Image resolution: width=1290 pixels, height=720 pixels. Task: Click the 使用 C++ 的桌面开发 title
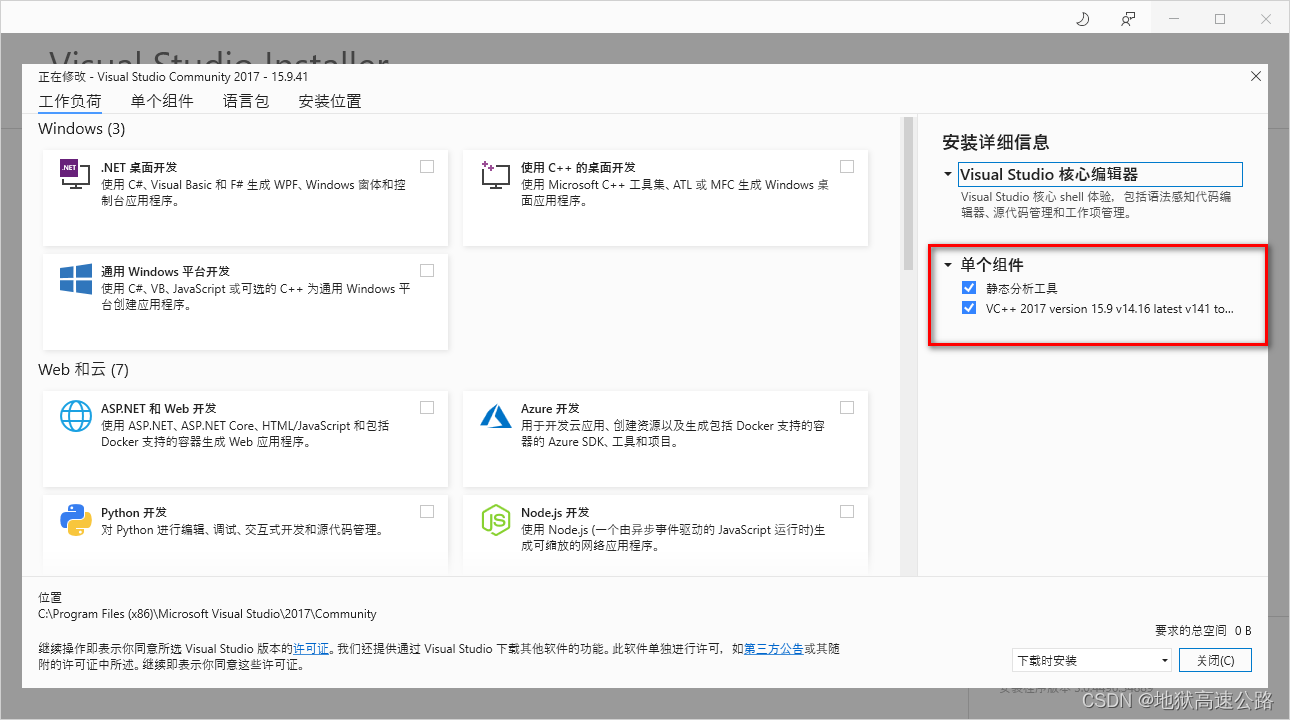(x=578, y=167)
